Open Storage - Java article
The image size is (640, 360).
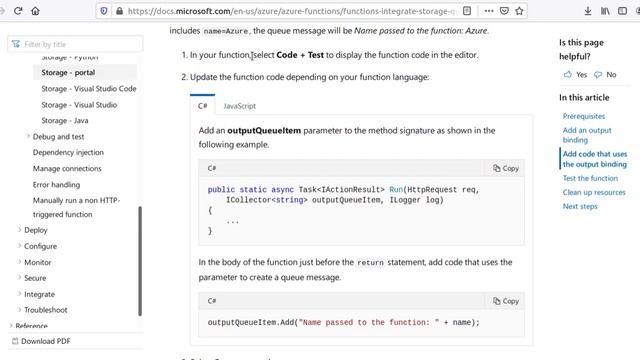click(x=64, y=120)
